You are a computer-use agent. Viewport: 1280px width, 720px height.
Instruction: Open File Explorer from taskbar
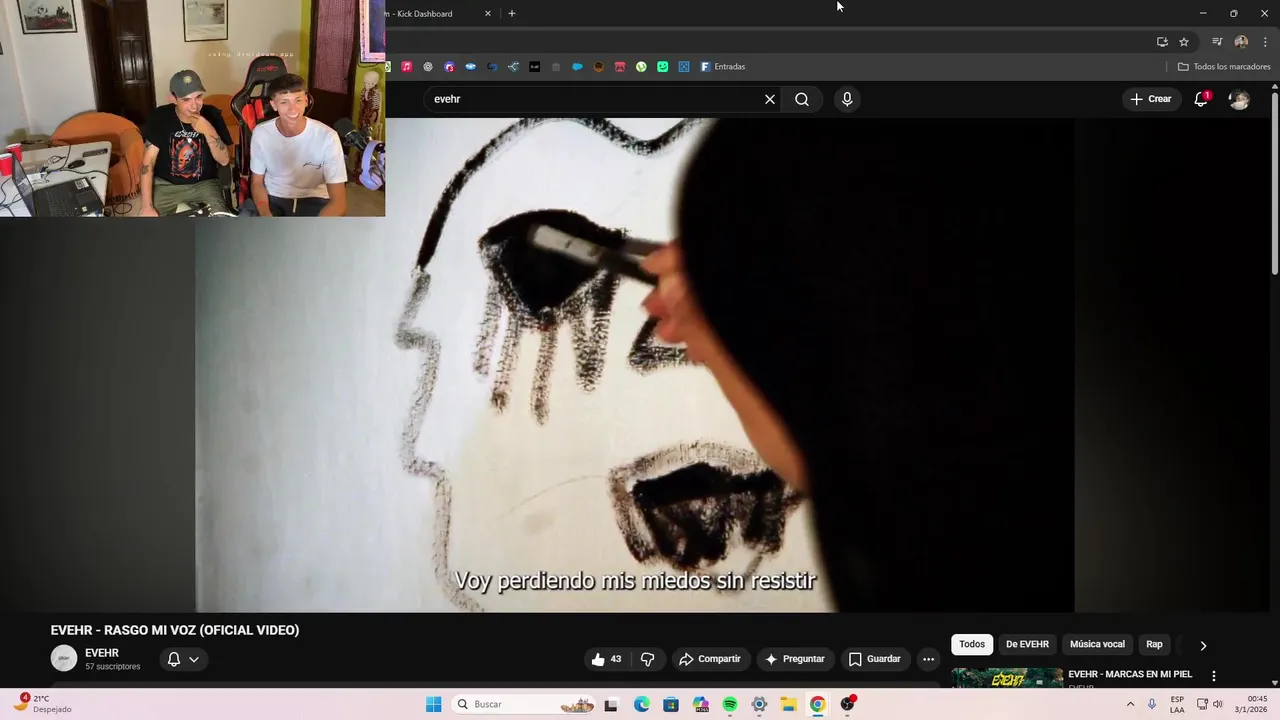[x=788, y=704]
